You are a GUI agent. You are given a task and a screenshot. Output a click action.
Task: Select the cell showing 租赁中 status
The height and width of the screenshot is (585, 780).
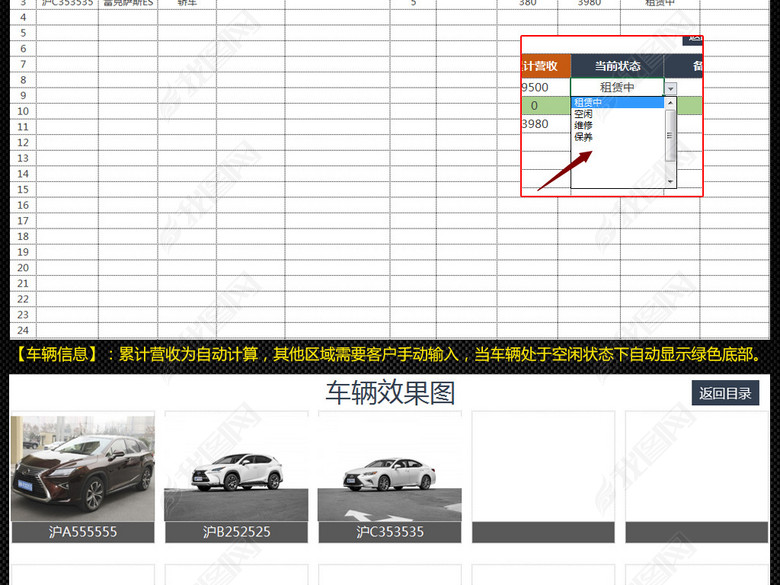click(x=617, y=87)
